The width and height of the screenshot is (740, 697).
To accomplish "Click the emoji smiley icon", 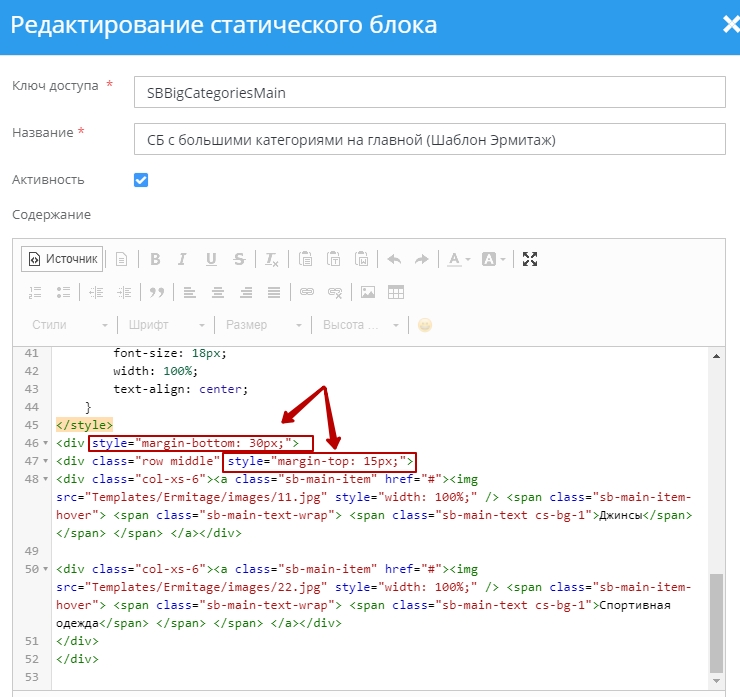I will tap(425, 325).
